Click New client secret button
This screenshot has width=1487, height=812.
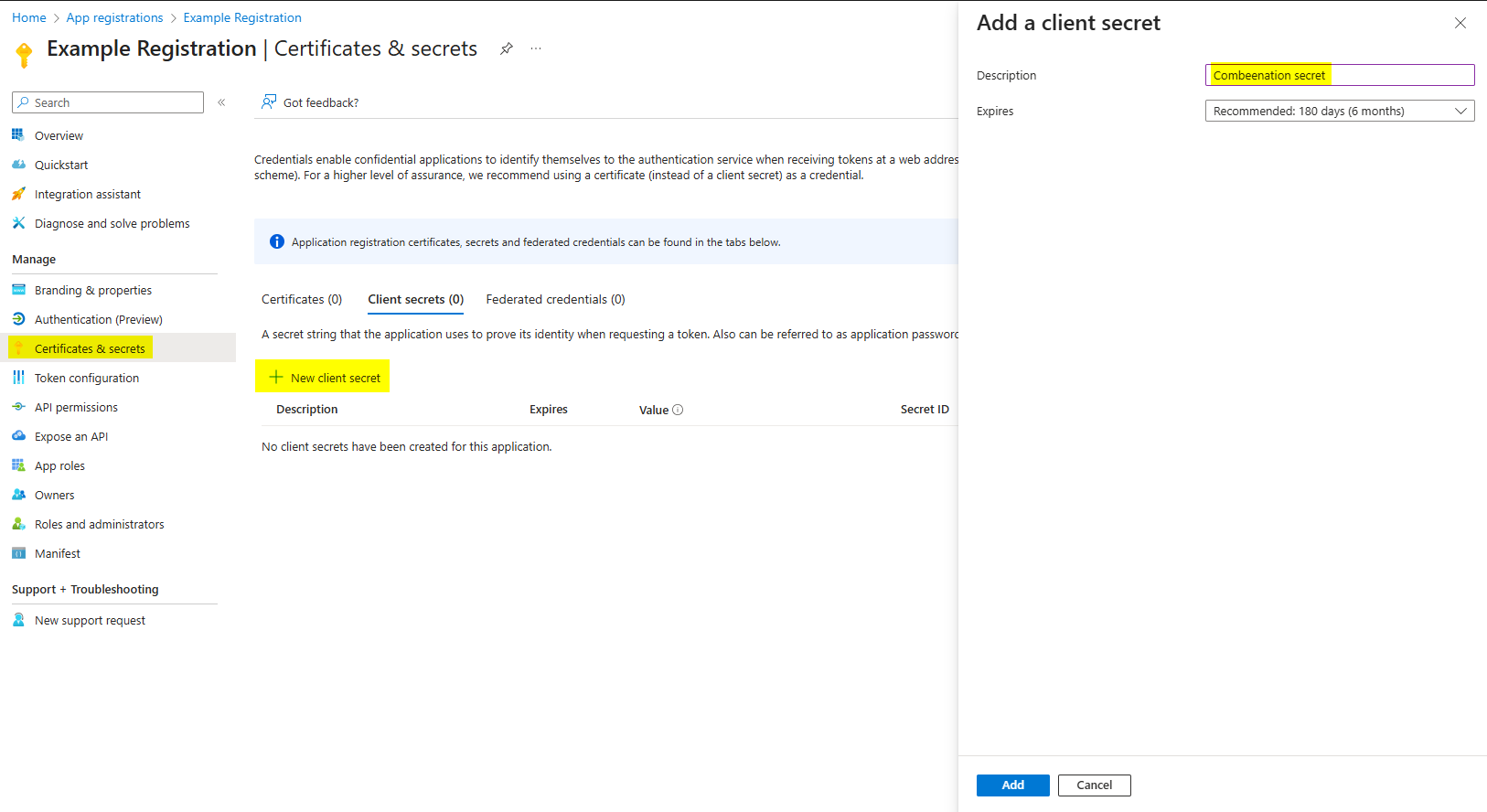coord(324,377)
